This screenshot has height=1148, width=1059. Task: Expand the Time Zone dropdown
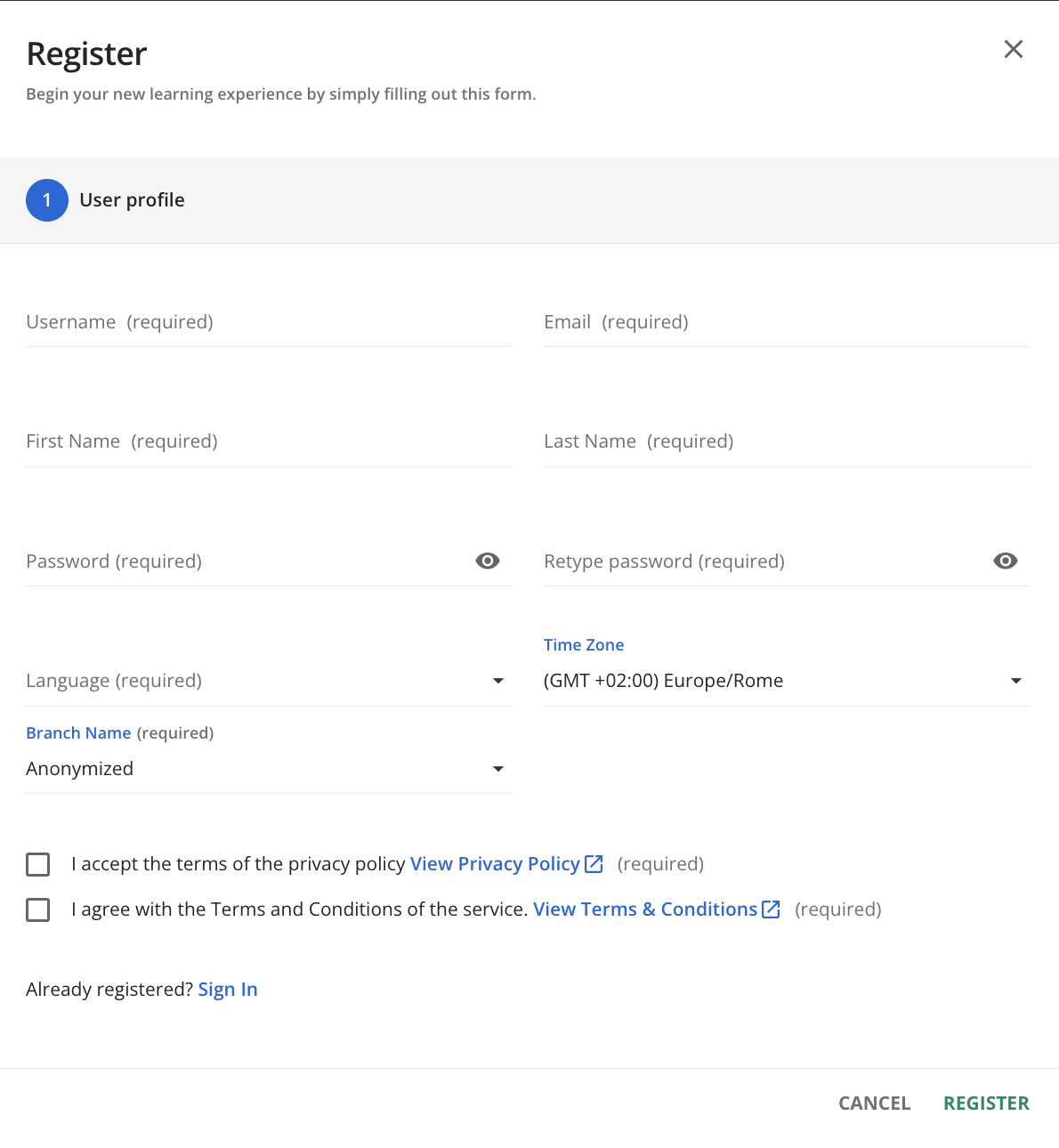point(787,681)
